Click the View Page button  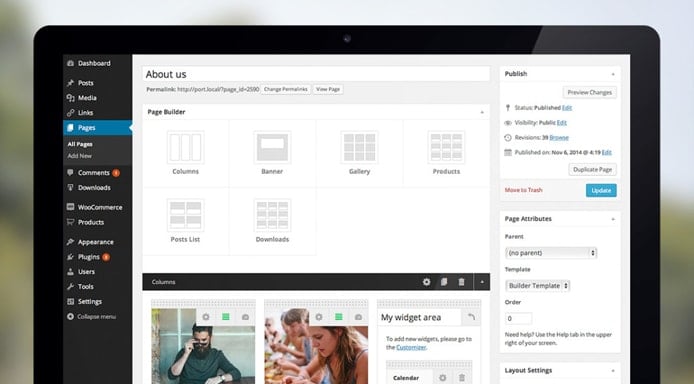pyautogui.click(x=328, y=89)
